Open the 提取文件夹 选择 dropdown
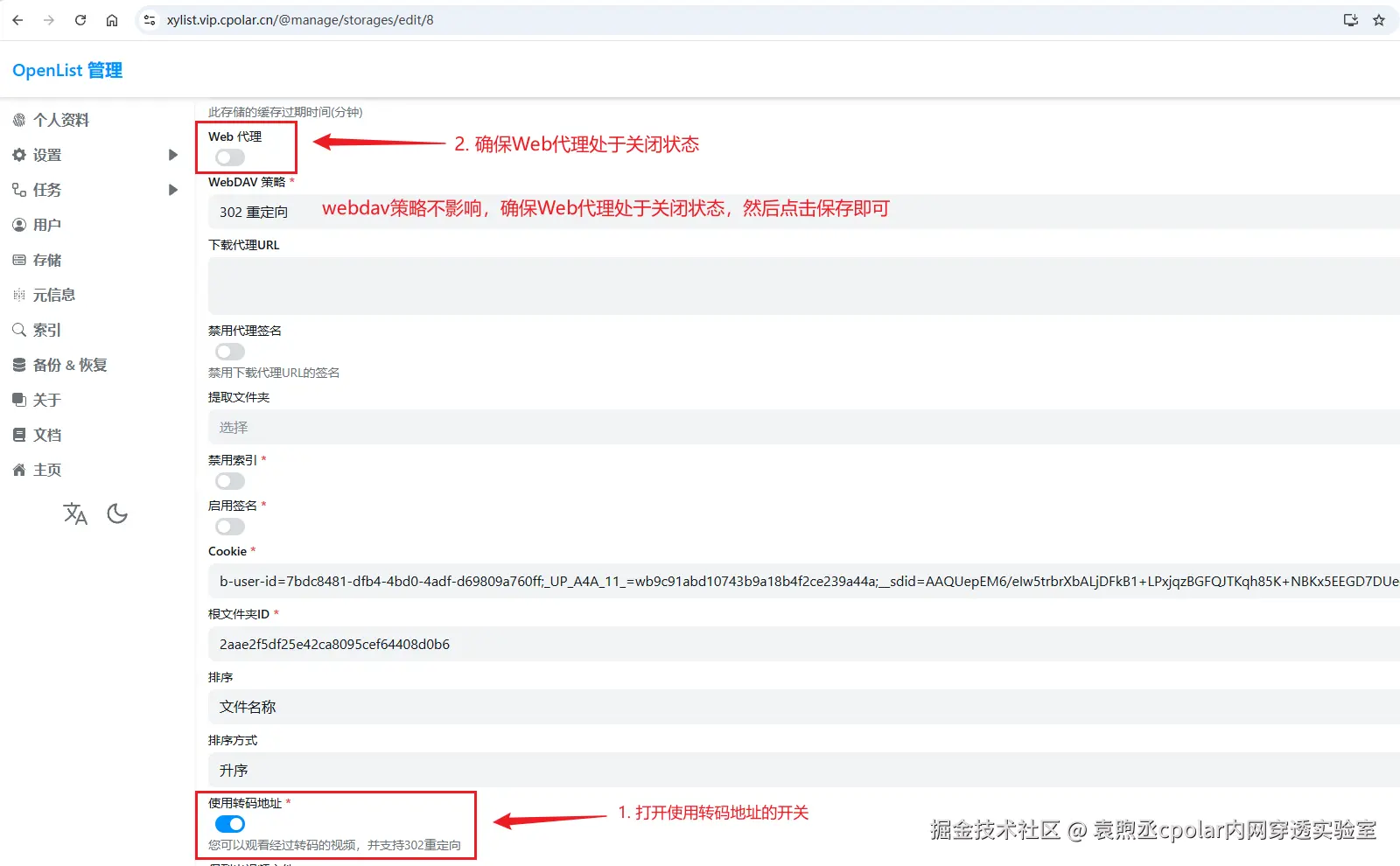This screenshot has height=866, width=1400. click(804, 427)
